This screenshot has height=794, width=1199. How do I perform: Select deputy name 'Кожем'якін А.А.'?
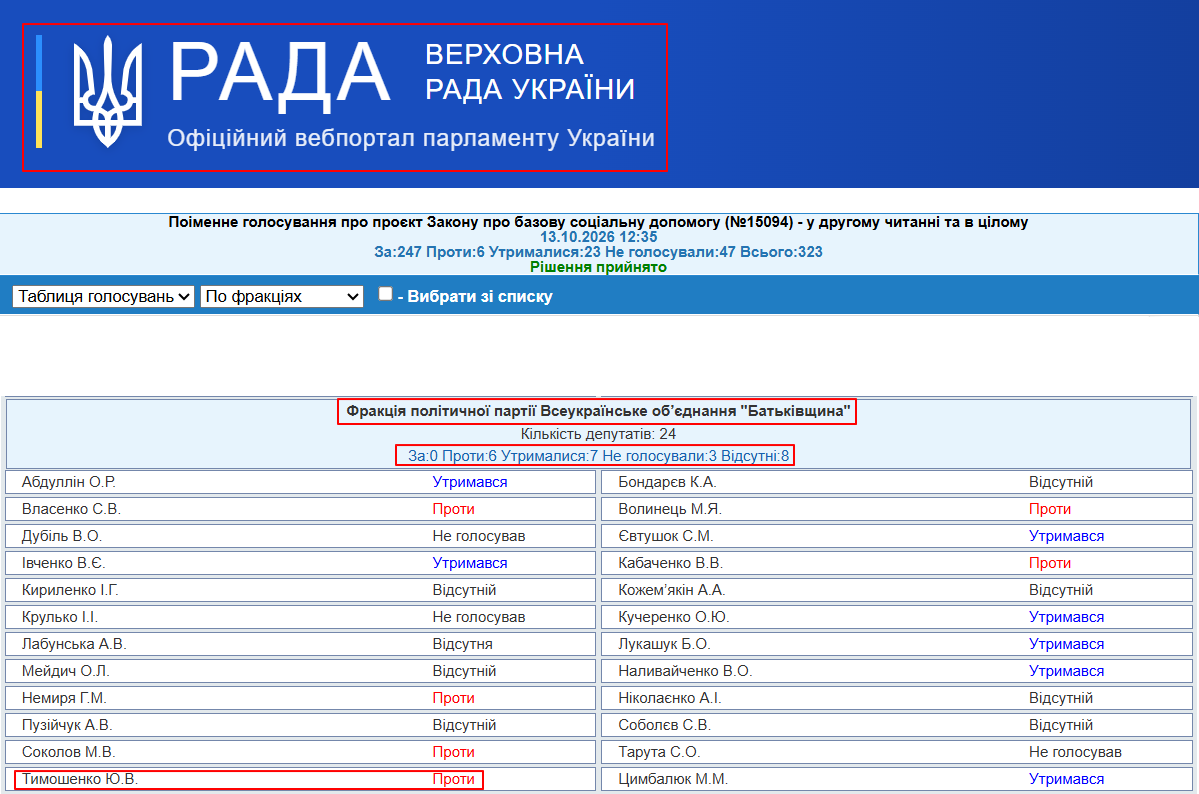672,590
